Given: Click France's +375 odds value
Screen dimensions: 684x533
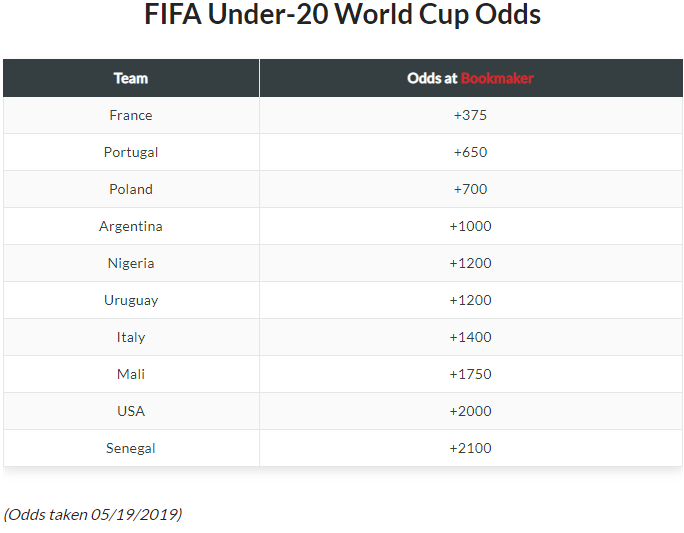Looking at the screenshot, I should (x=470, y=115).
